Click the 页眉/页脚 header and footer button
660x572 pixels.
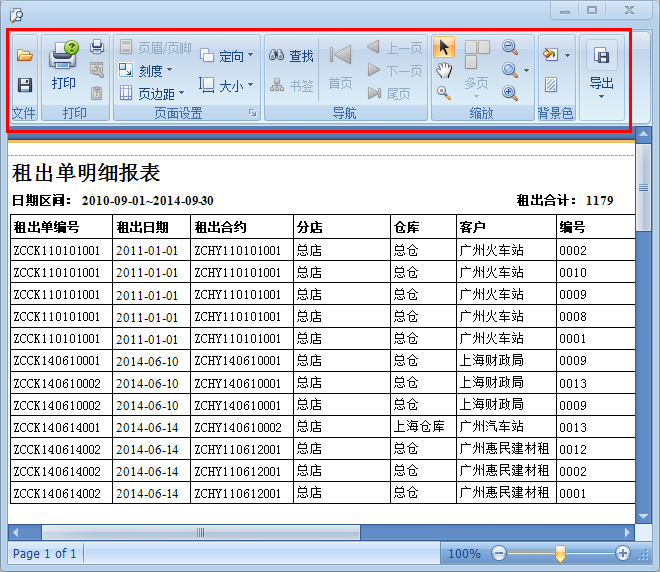156,48
